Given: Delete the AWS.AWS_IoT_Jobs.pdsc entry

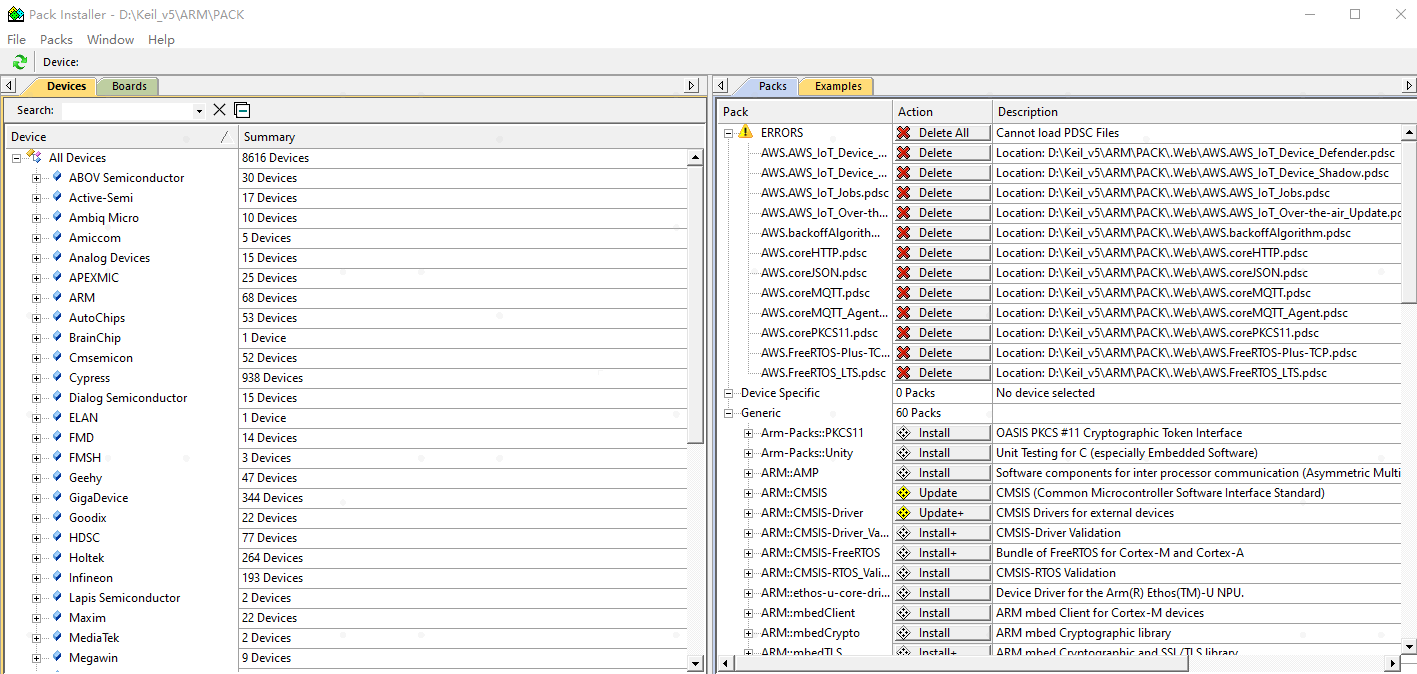Looking at the screenshot, I should (x=942, y=193).
